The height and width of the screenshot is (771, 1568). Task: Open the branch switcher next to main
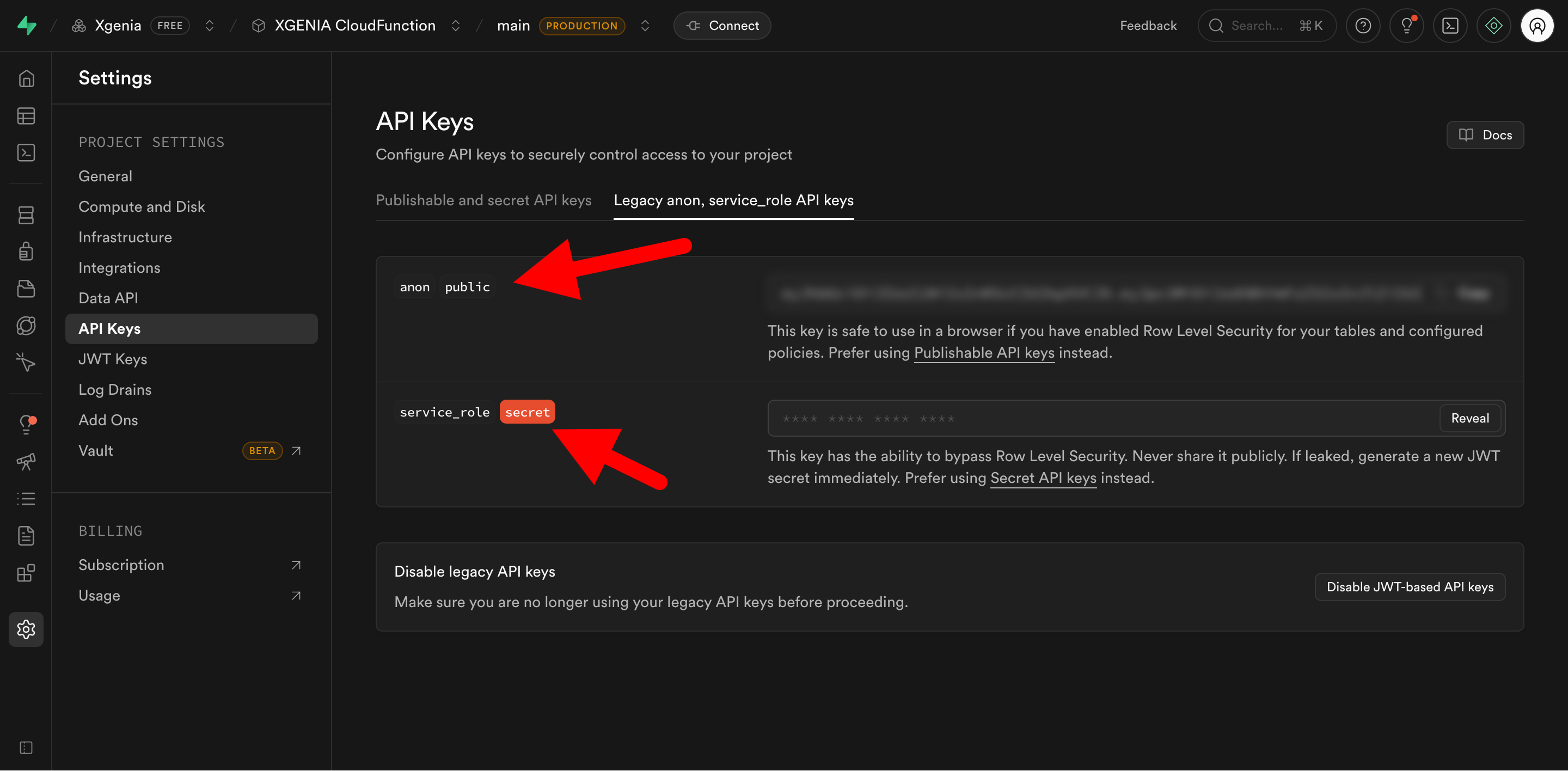(645, 26)
